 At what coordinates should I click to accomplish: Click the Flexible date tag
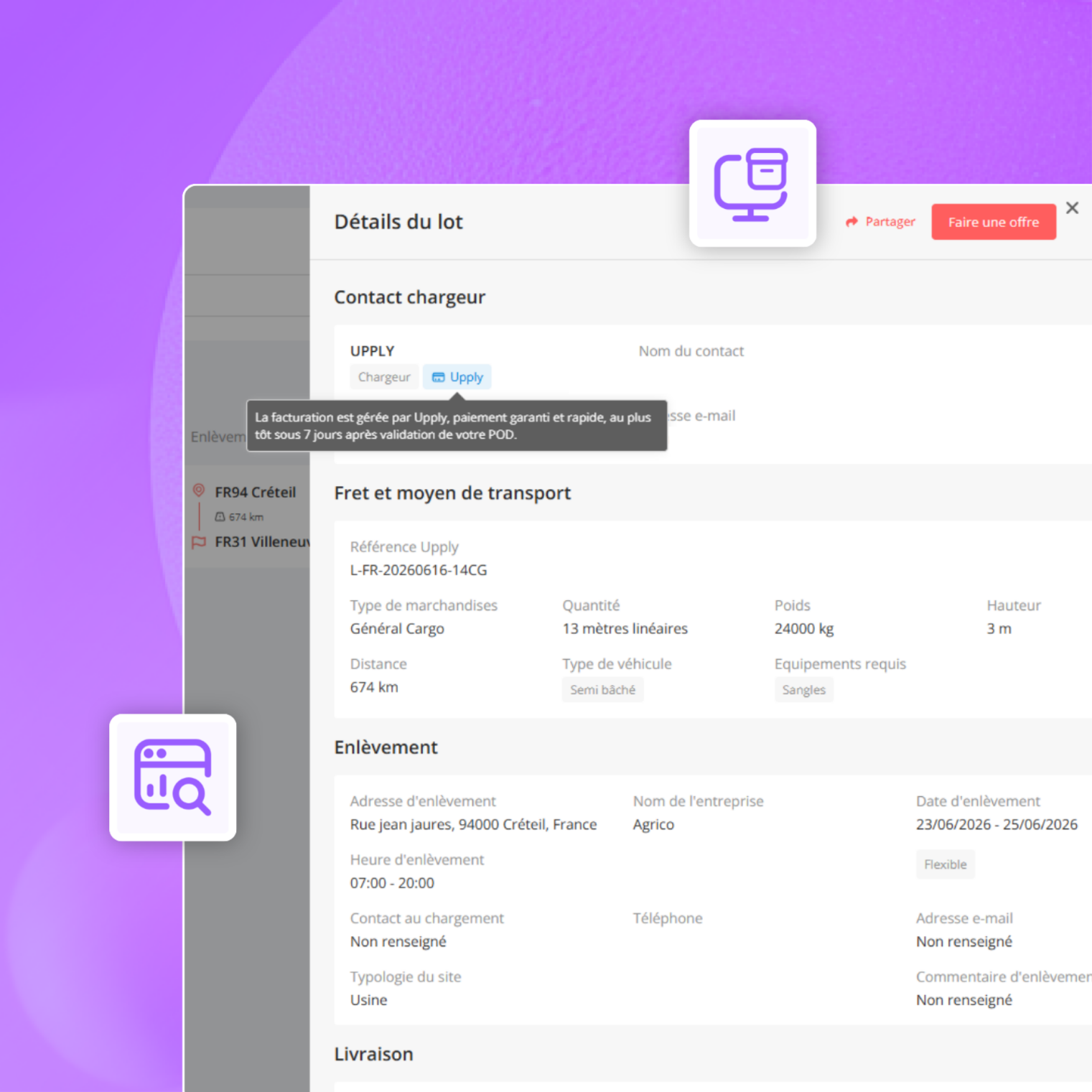coord(945,864)
